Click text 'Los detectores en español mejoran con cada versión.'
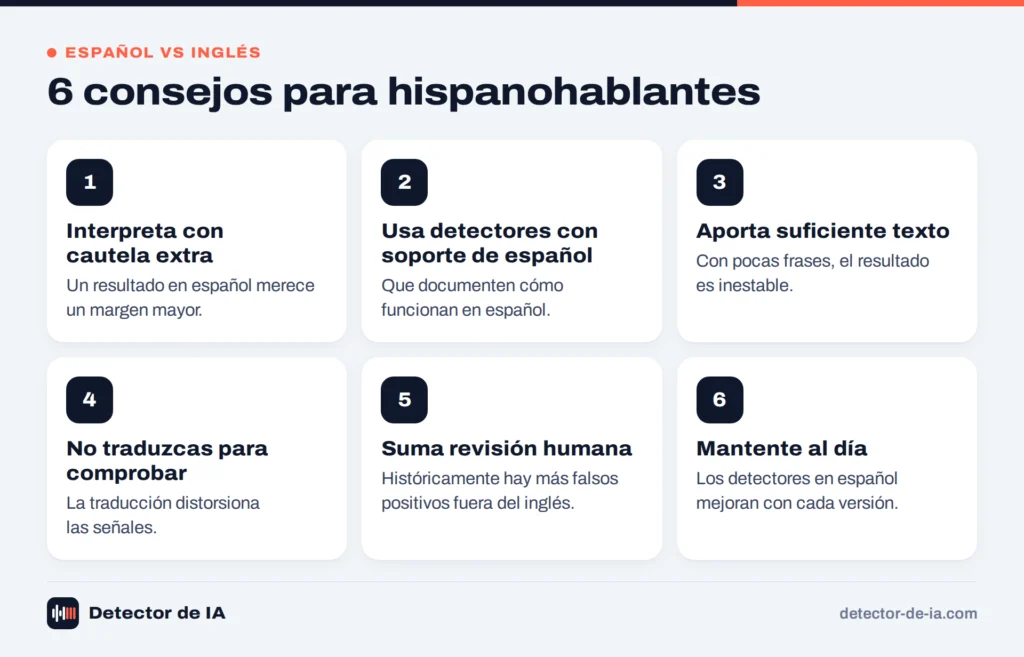The image size is (1024, 657). point(797,490)
